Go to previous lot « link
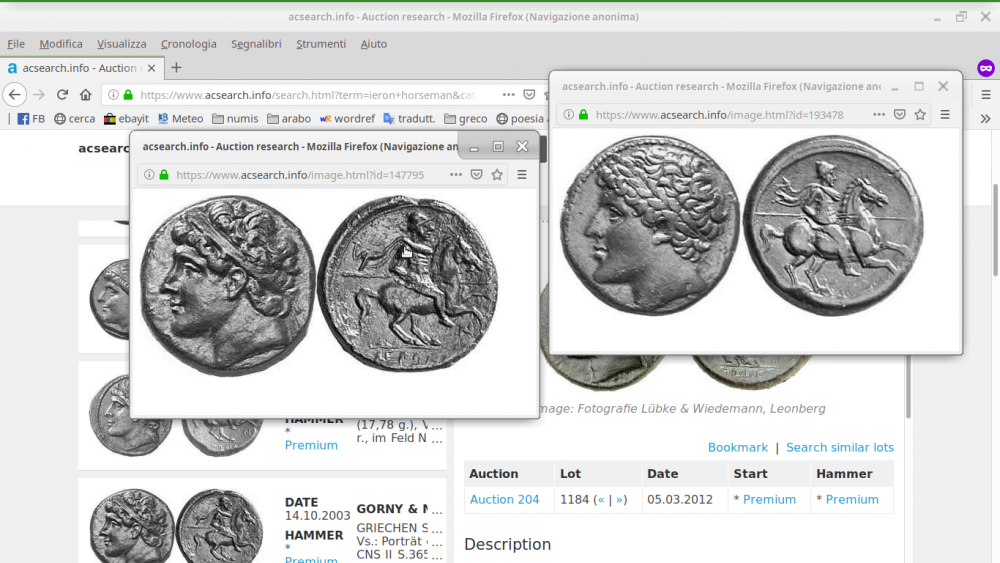This screenshot has height=563, width=1000. pos(601,499)
